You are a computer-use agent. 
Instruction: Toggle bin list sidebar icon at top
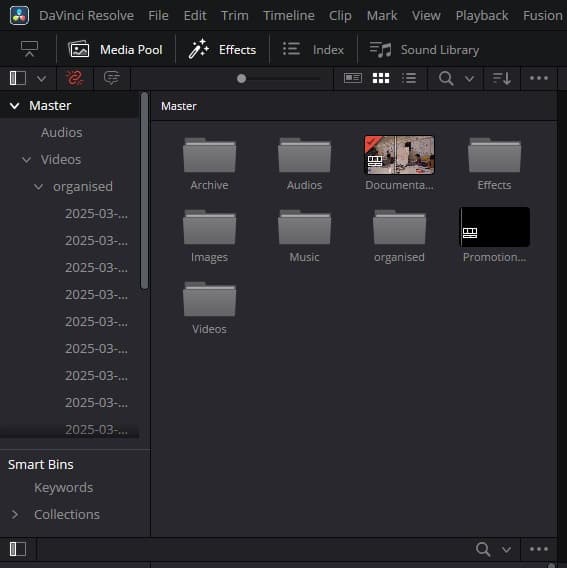pos(17,78)
